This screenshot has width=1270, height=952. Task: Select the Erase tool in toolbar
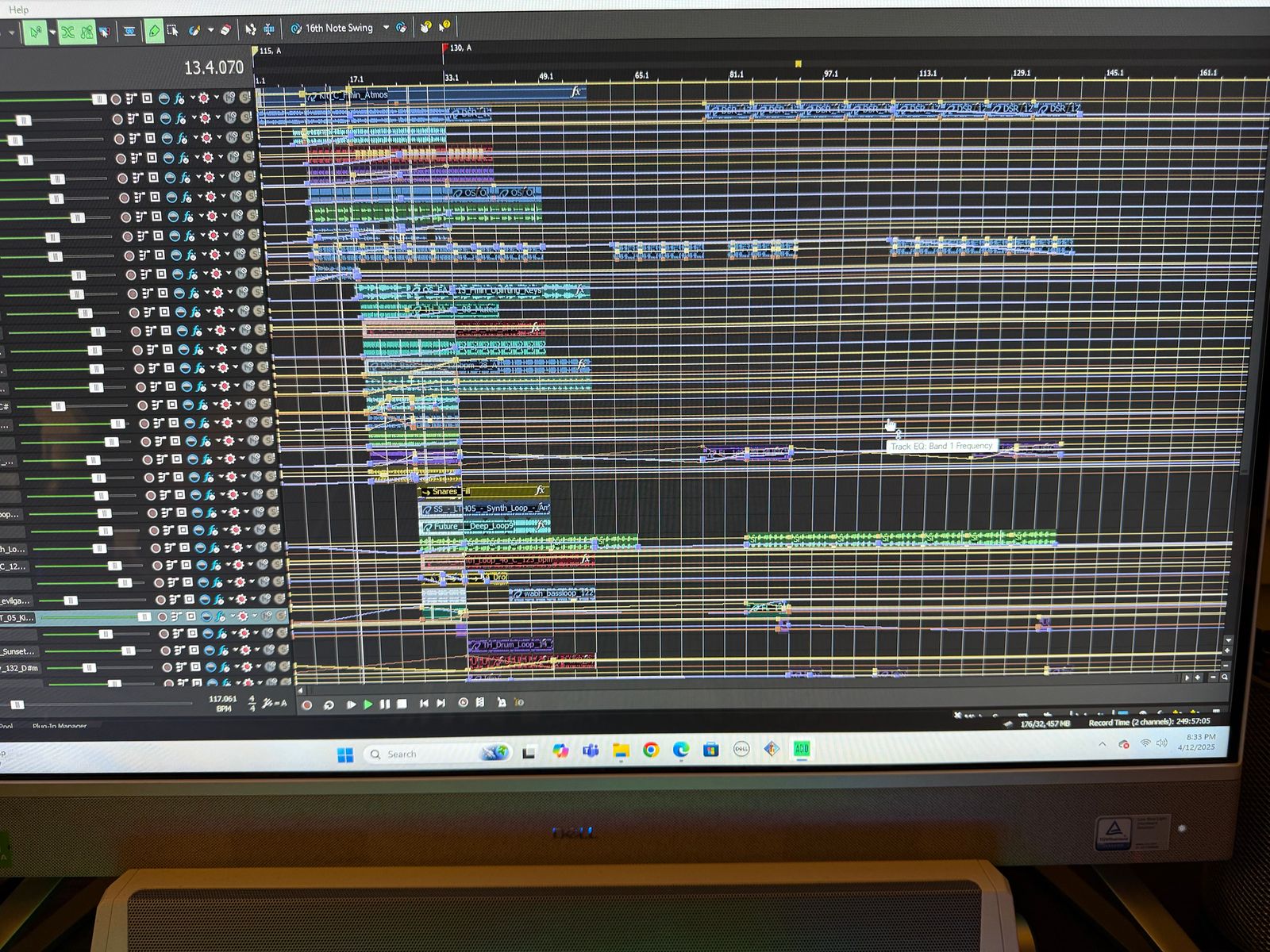point(226,30)
